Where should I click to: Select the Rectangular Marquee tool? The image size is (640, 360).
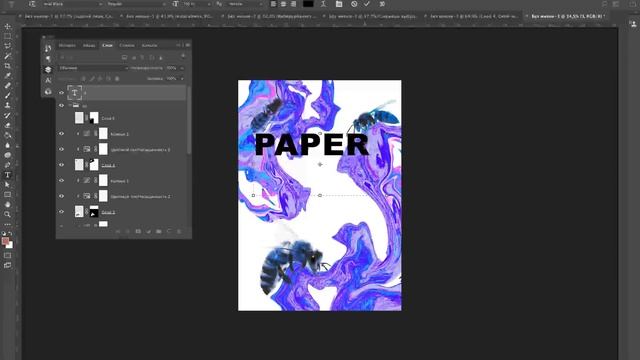tap(7, 36)
